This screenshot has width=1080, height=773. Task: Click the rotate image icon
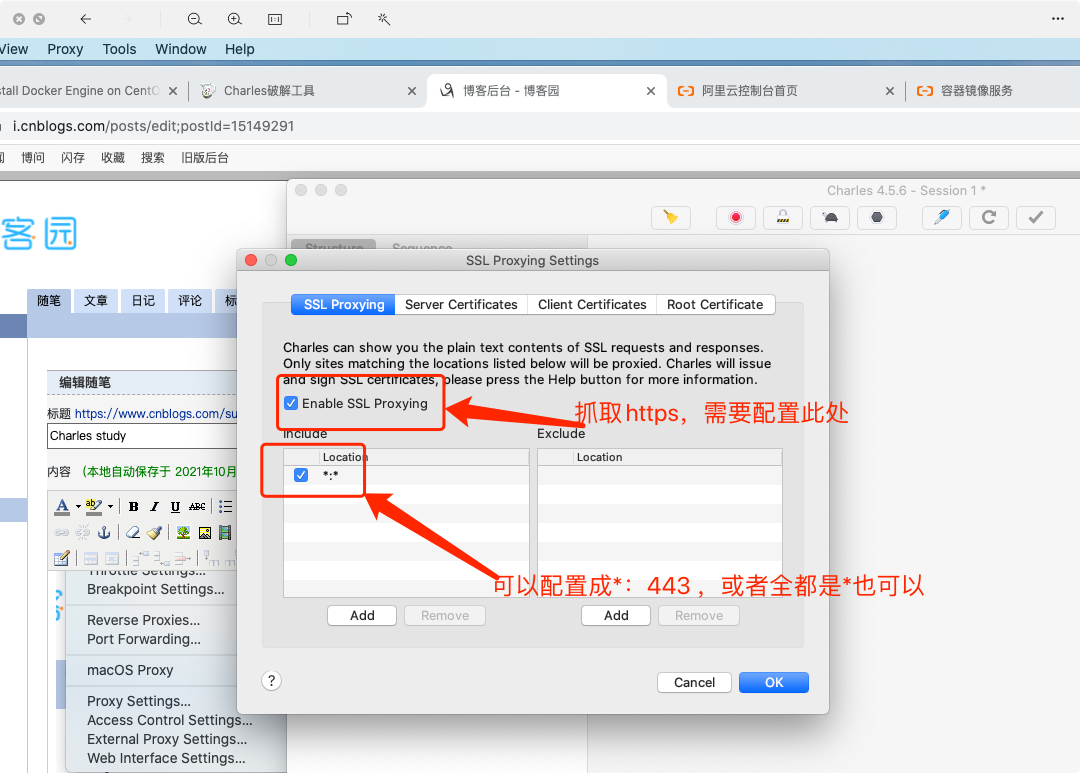pos(344,19)
